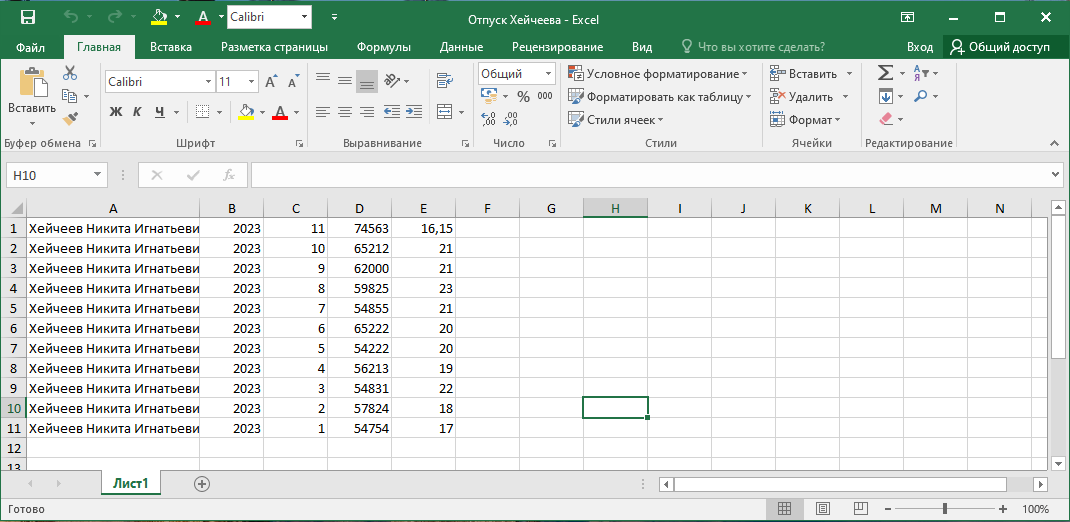The height and width of the screenshot is (522, 1070).
Task: Click the Percent Style button
Action: 522,96
